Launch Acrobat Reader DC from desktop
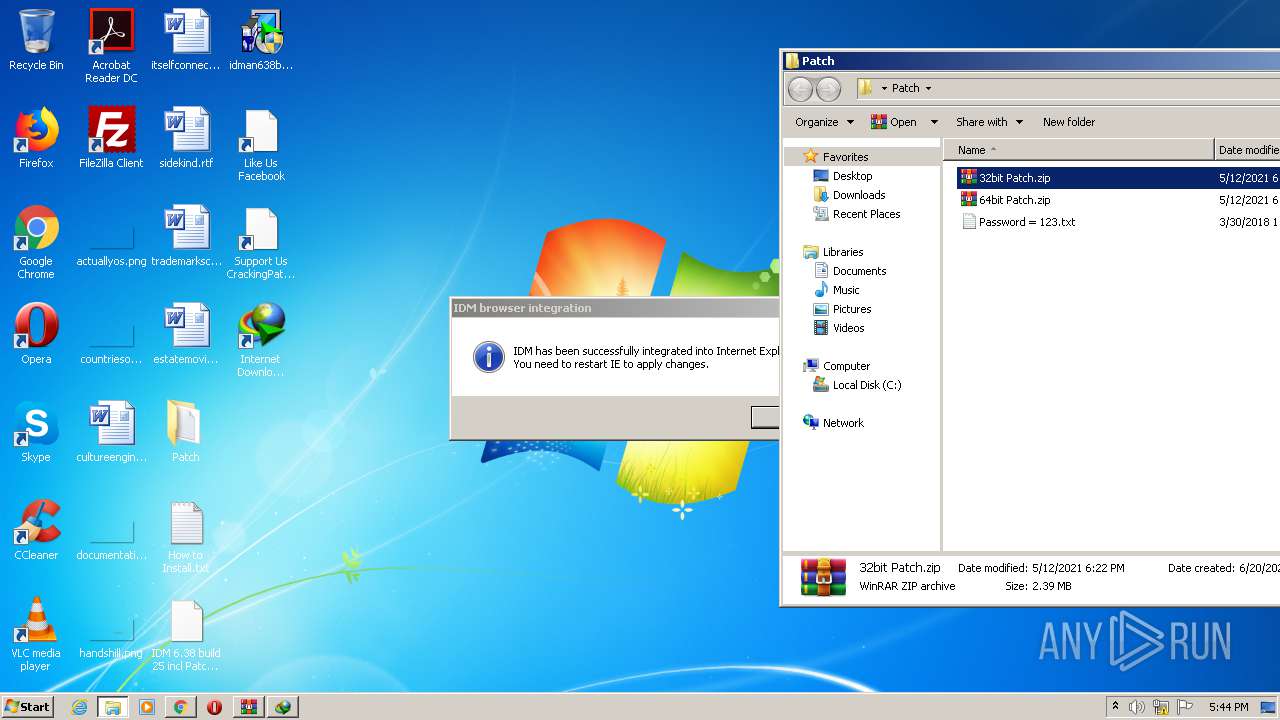 [x=111, y=46]
